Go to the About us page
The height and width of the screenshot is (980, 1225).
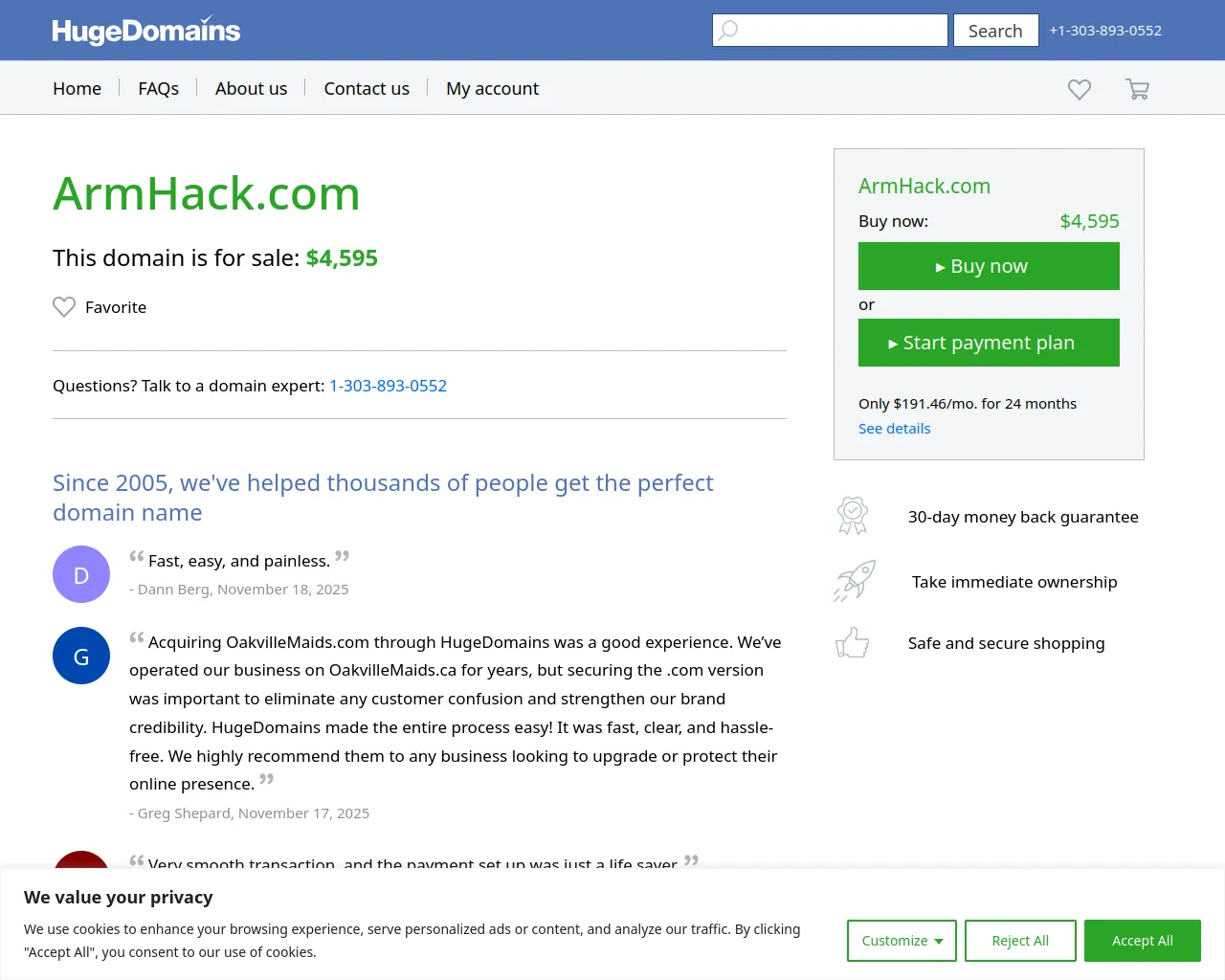251,89
